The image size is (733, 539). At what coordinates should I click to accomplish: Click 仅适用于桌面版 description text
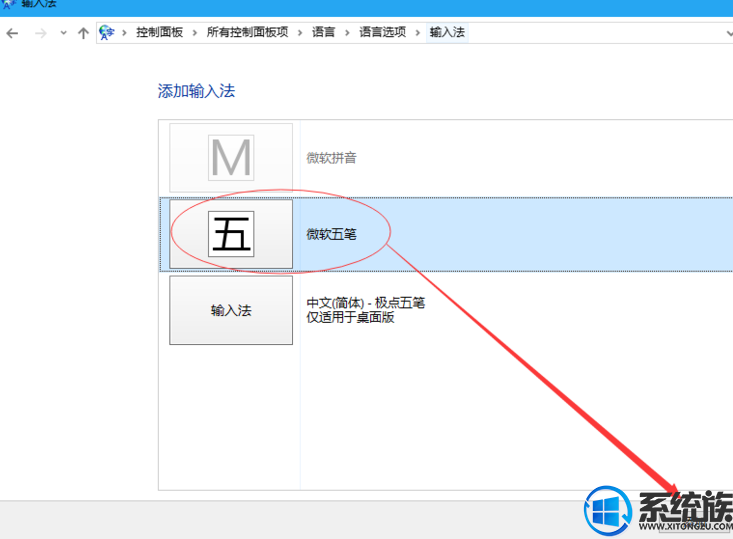point(350,317)
